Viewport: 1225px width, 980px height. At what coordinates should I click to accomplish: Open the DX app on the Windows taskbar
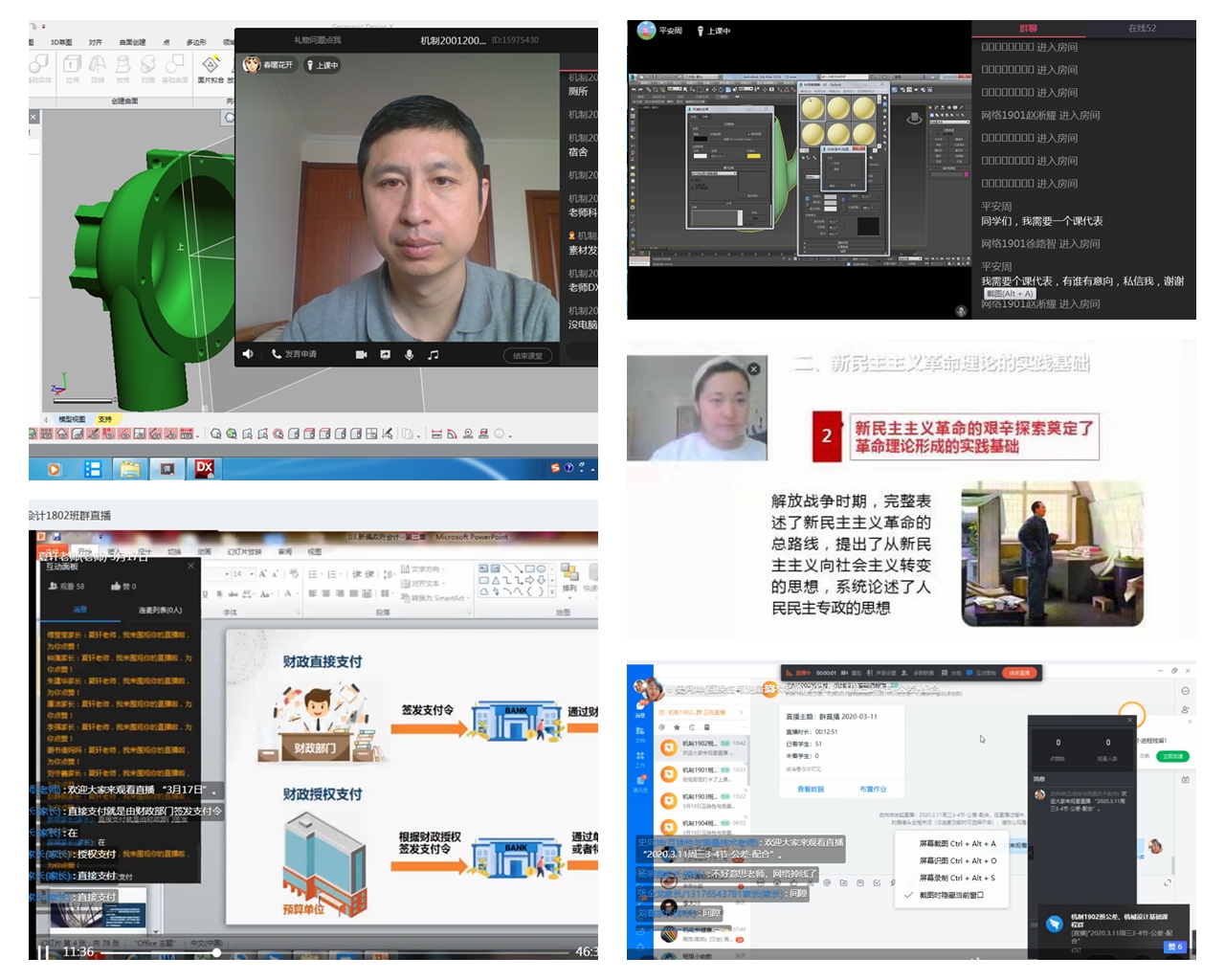click(205, 468)
